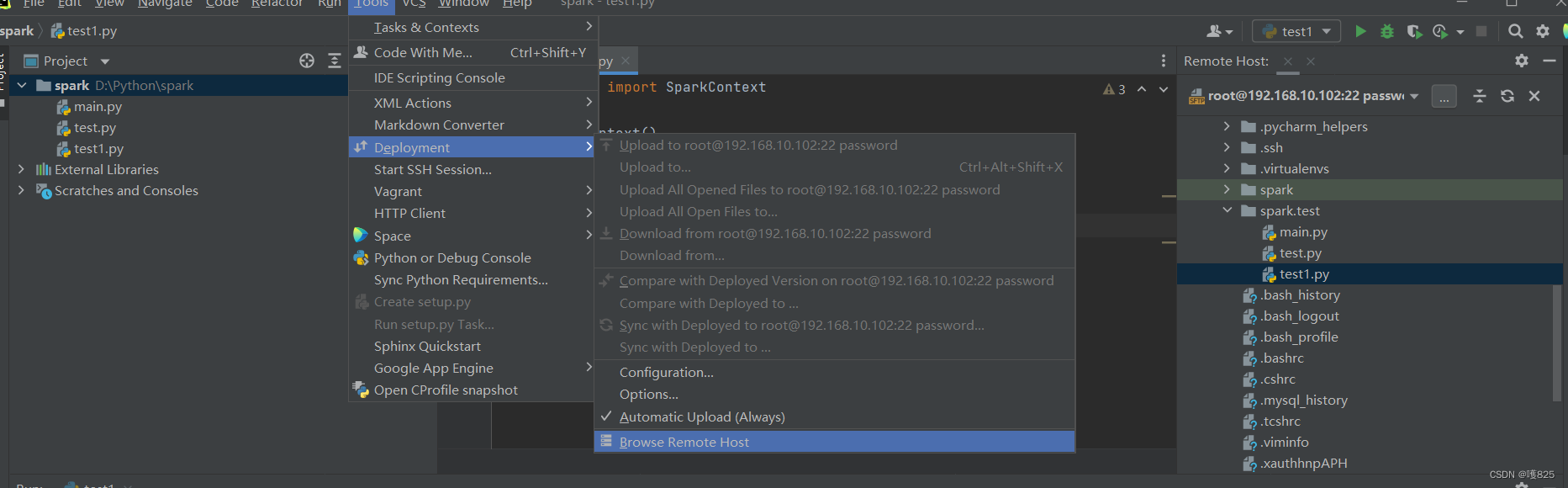Expand the remote spark folder

pyautogui.click(x=1227, y=189)
